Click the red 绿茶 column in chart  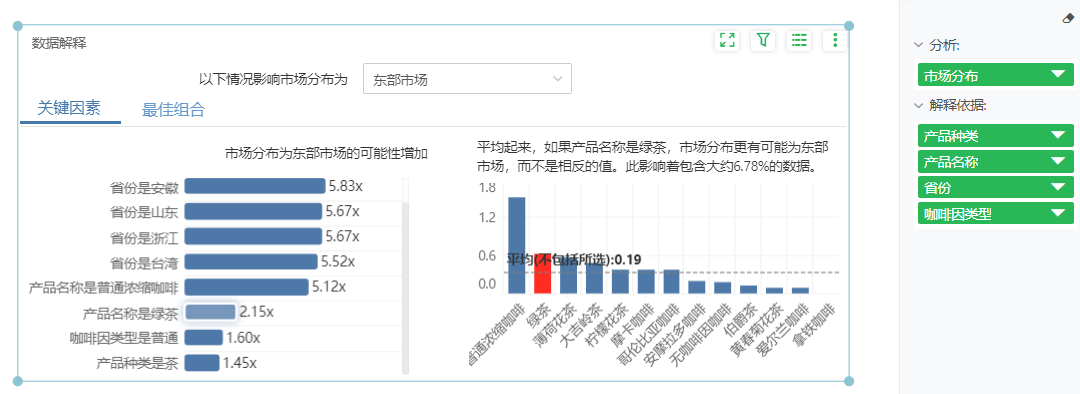point(542,273)
